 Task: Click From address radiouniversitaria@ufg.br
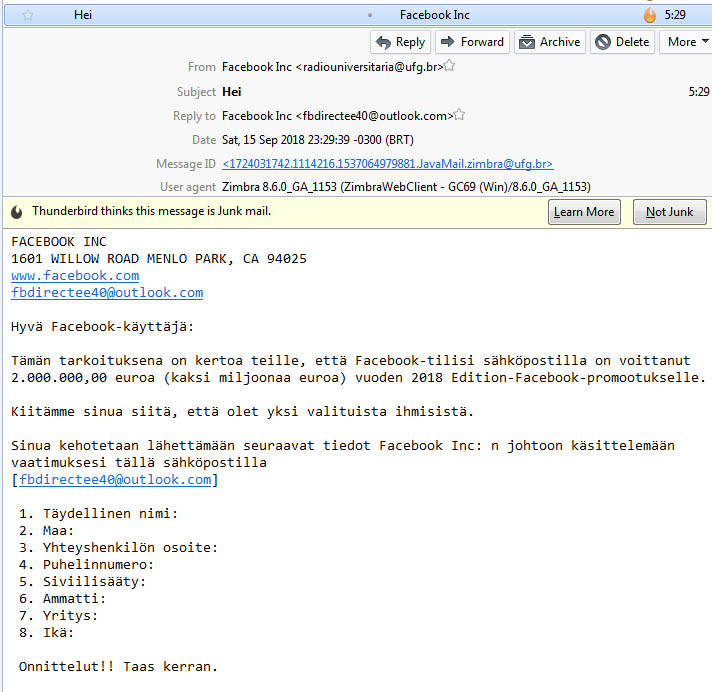click(x=332, y=67)
